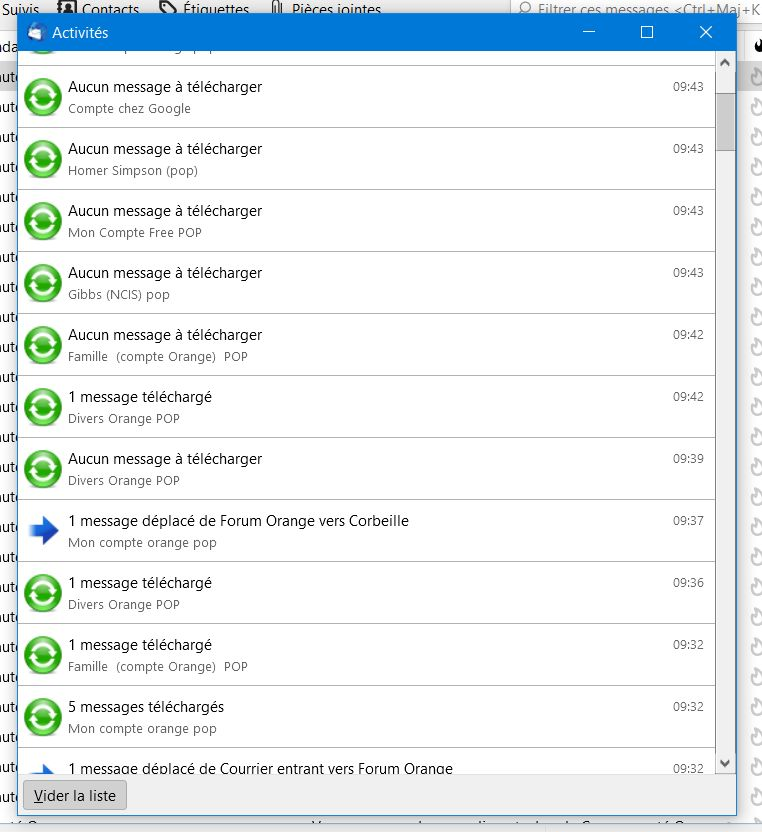
Task: Click the activity list scrollbar thumb
Action: pos(726,120)
